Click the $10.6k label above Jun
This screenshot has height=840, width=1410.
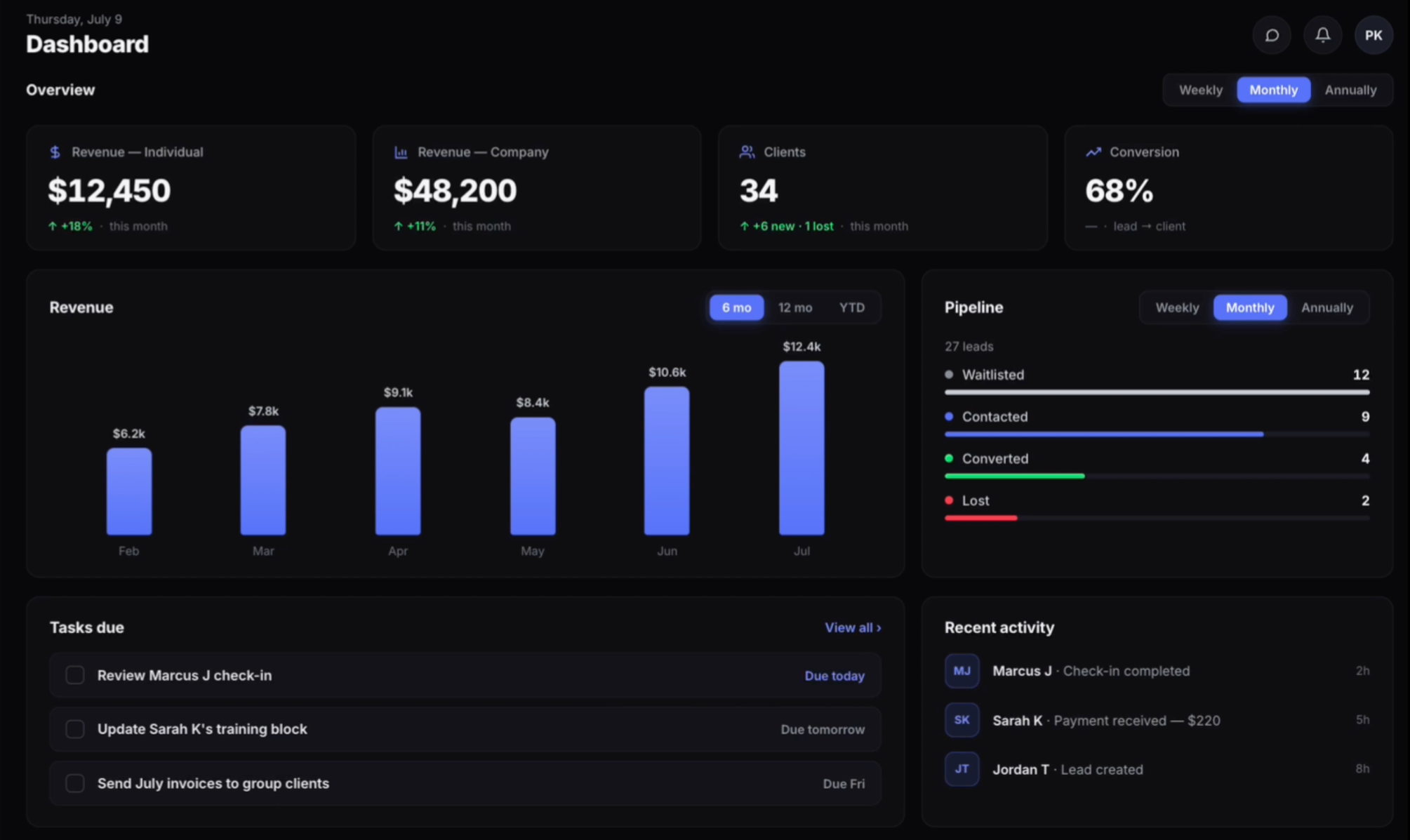pyautogui.click(x=667, y=372)
